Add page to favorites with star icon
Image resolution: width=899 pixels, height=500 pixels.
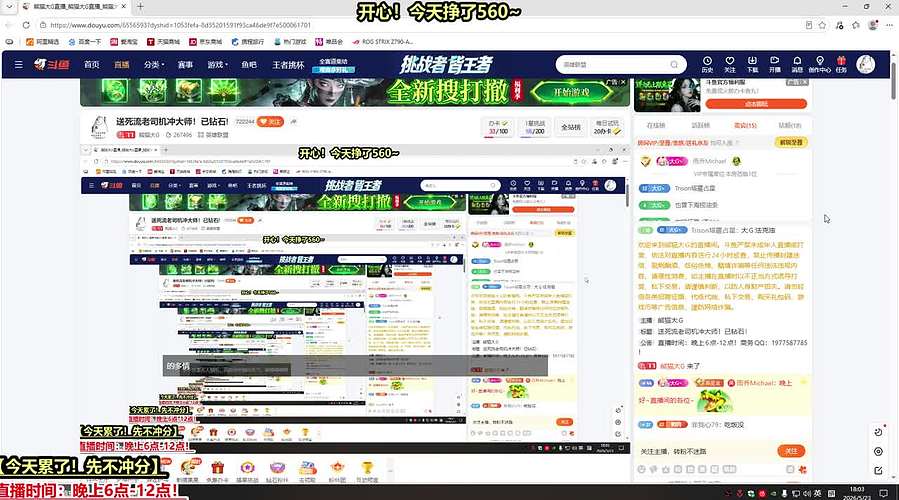[823, 25]
